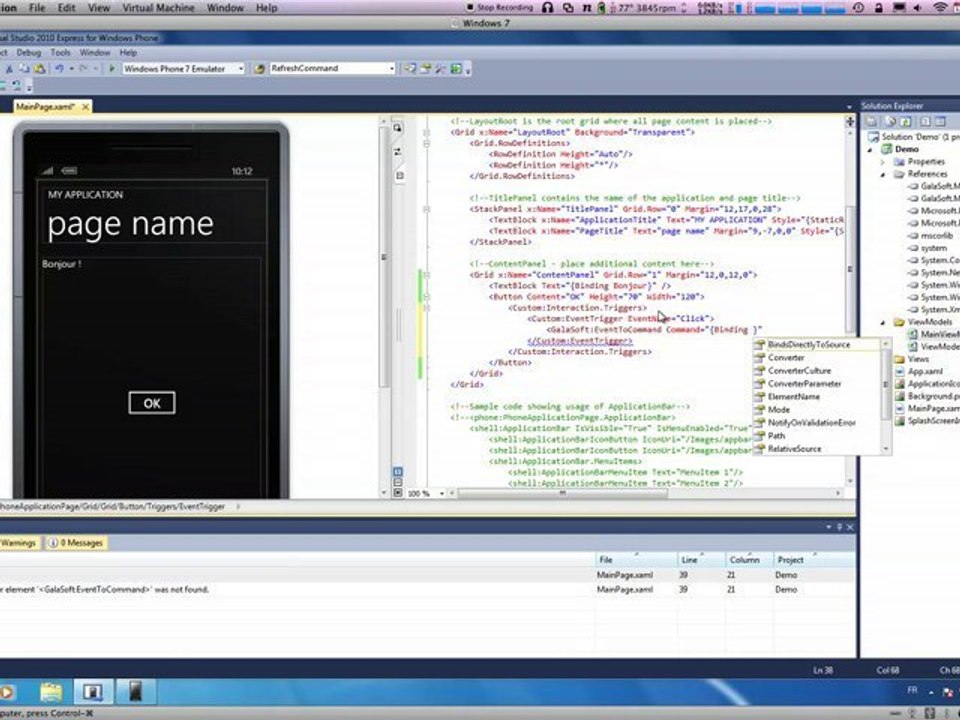Click Stop Recording in the Mac menu bar

coord(500,7)
